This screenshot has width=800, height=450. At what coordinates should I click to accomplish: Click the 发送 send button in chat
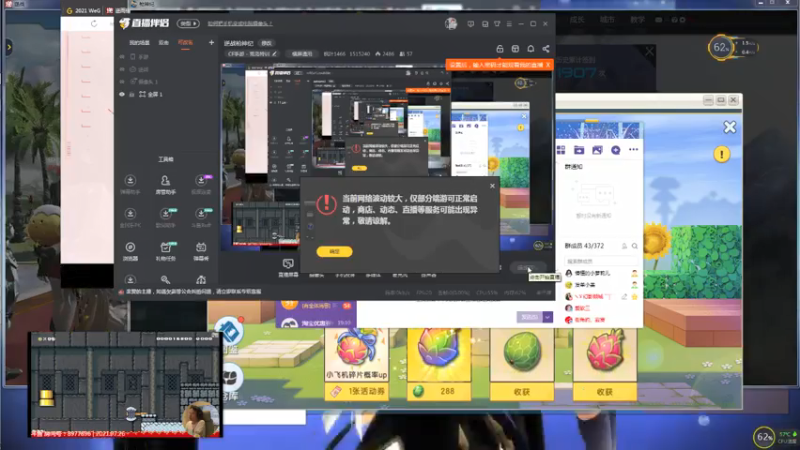pyautogui.click(x=530, y=317)
